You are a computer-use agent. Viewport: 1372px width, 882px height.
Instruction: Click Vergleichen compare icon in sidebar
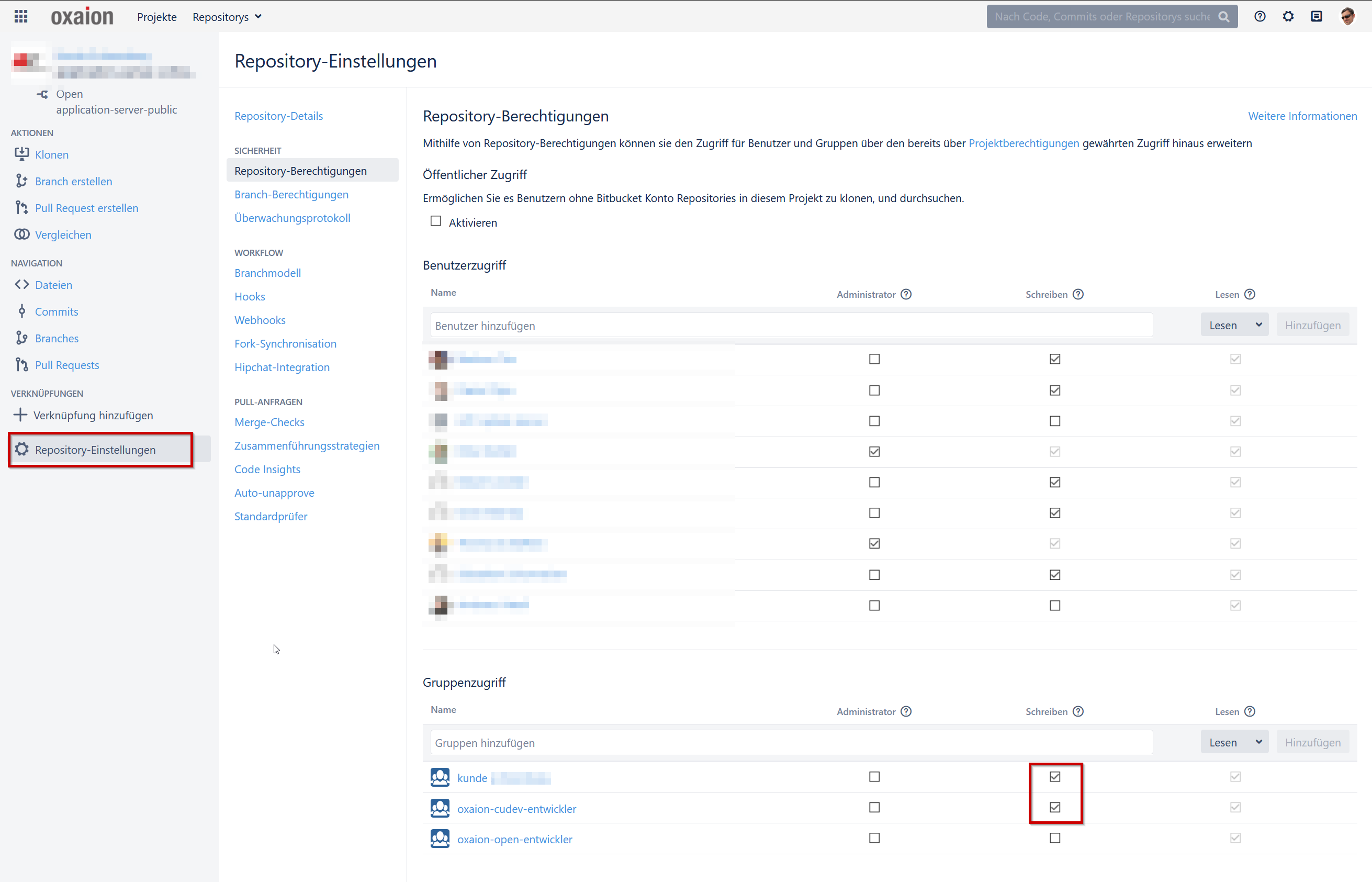22,235
